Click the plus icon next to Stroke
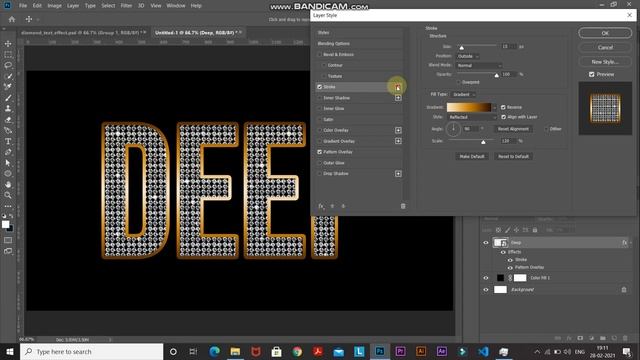 coord(398,87)
